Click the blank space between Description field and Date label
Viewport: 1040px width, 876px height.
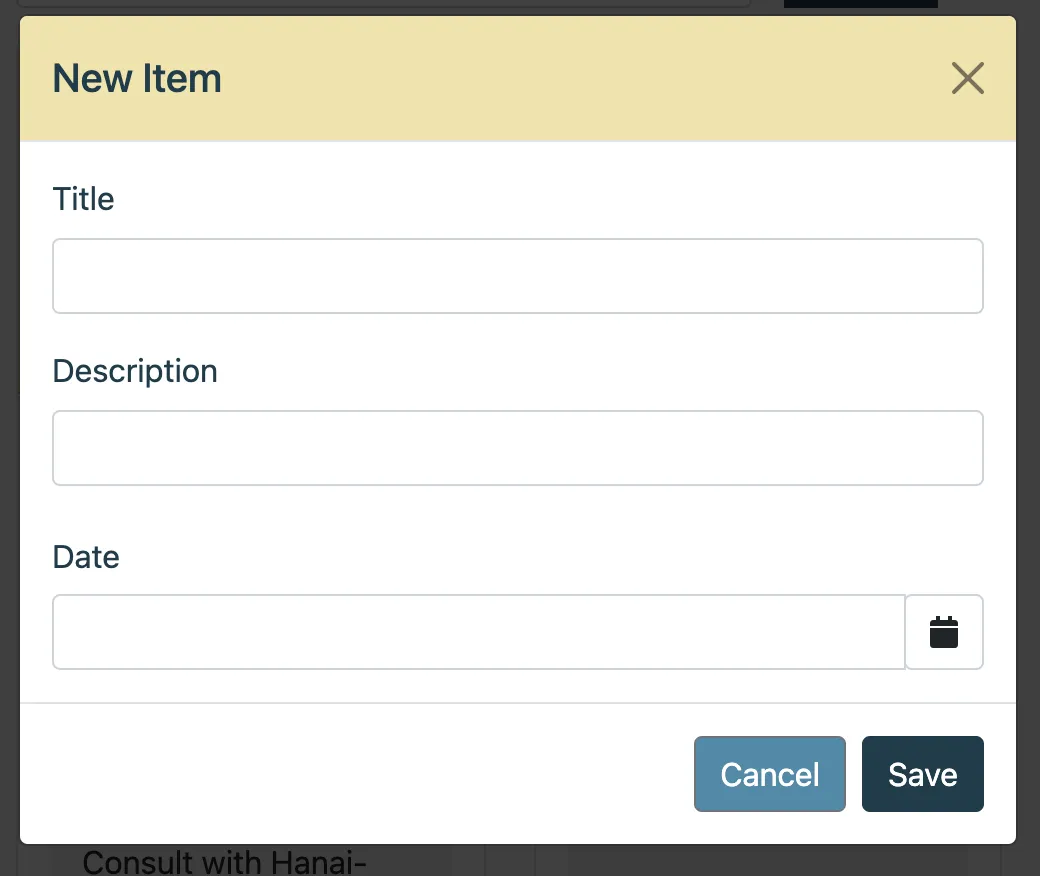tap(517, 514)
